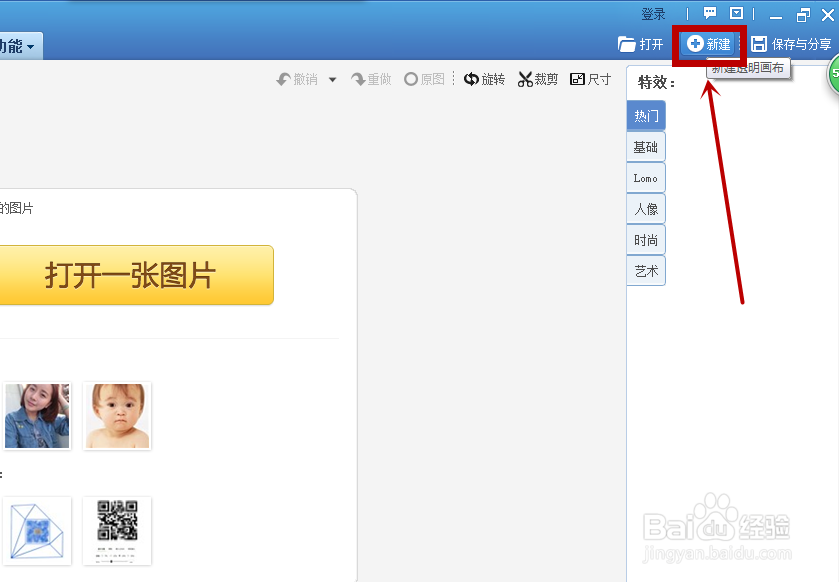Click the 登录 login link
Viewport: 839px width, 582px height.
click(654, 14)
